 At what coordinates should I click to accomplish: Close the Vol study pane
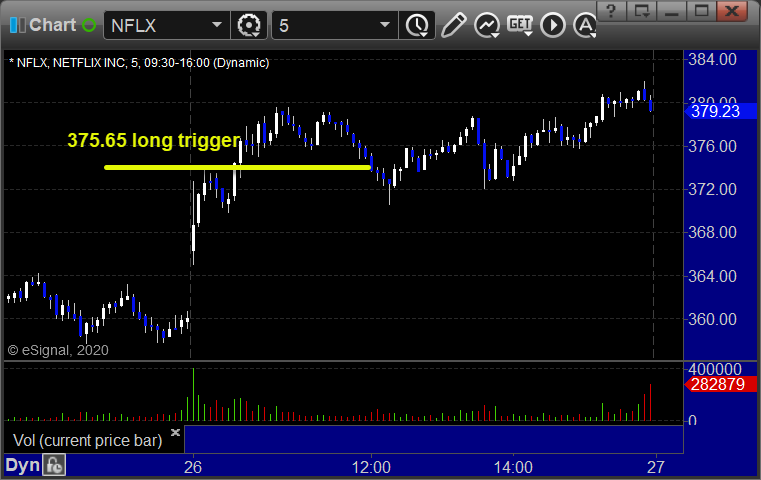[x=175, y=432]
